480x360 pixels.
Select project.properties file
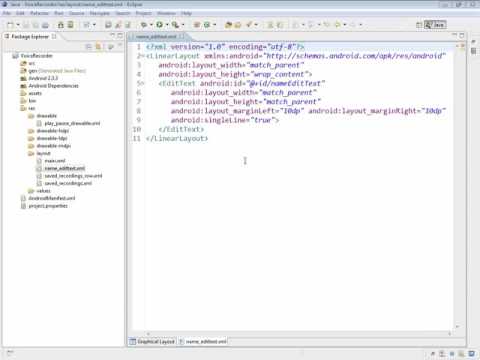(44, 206)
